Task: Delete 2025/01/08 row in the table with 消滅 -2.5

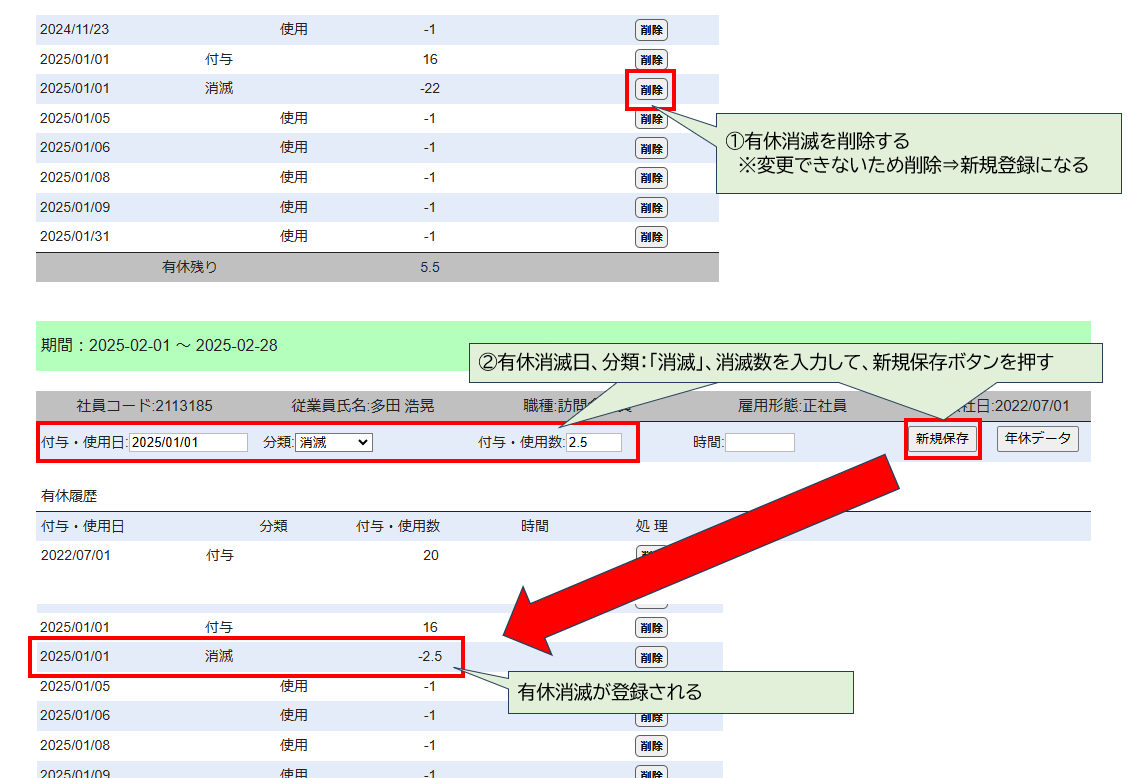Action: [651, 746]
